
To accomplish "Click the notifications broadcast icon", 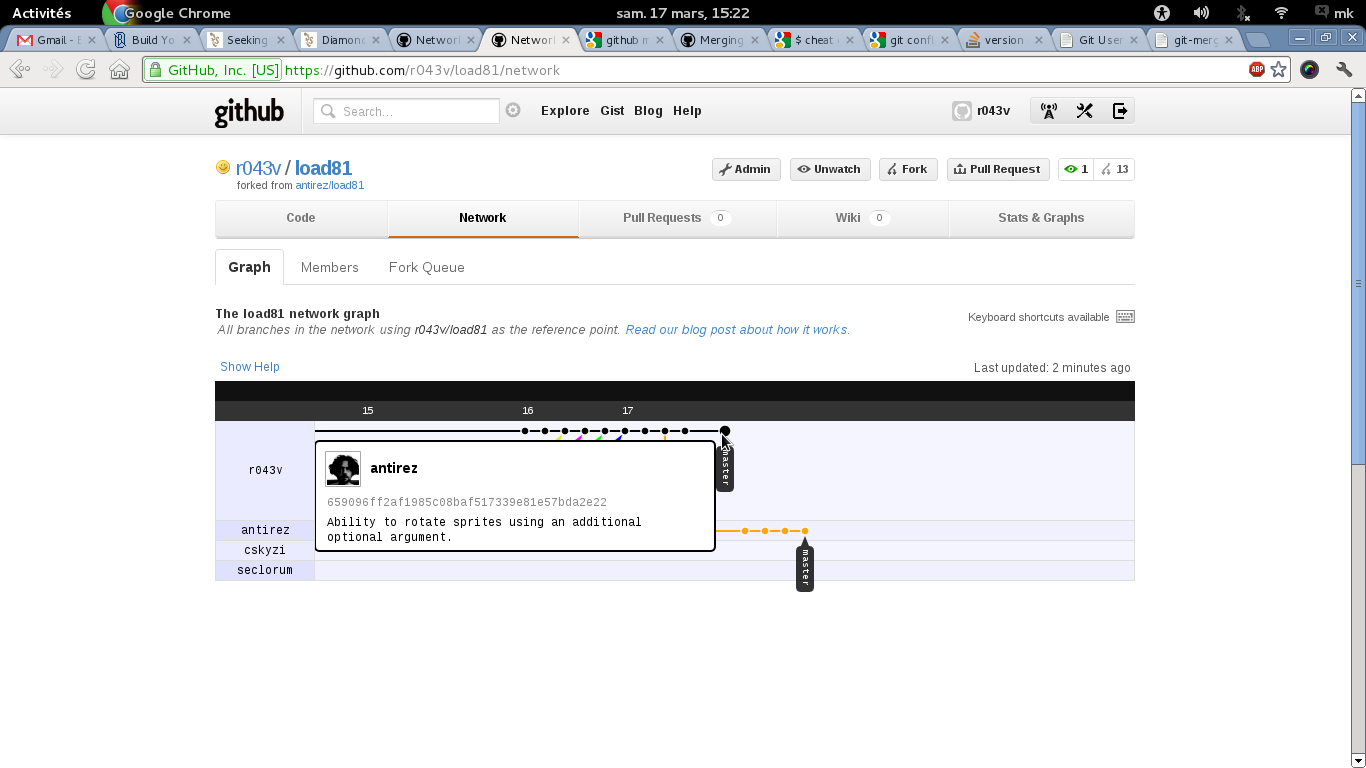I will (1049, 111).
